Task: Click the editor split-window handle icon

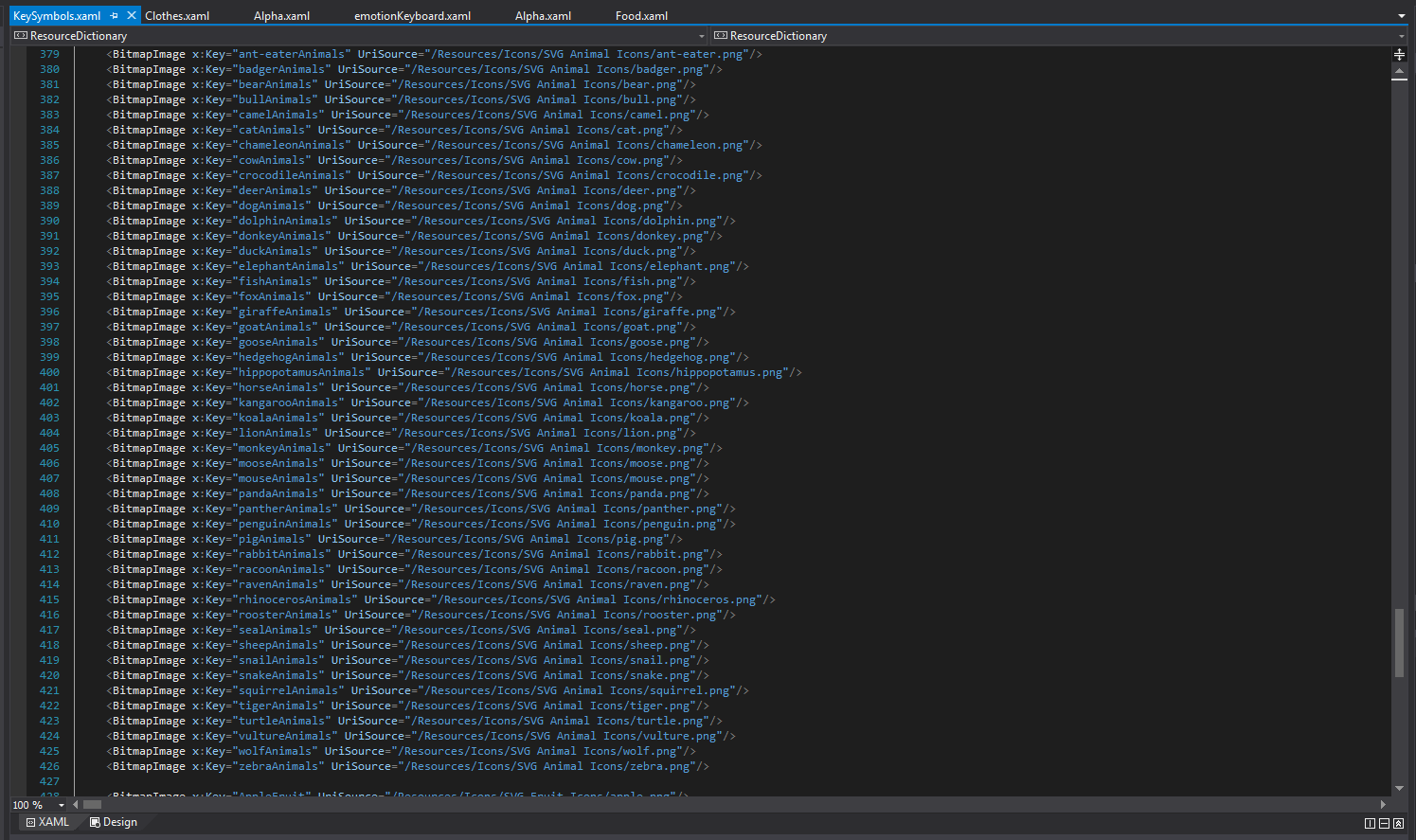Action: 1399,55
